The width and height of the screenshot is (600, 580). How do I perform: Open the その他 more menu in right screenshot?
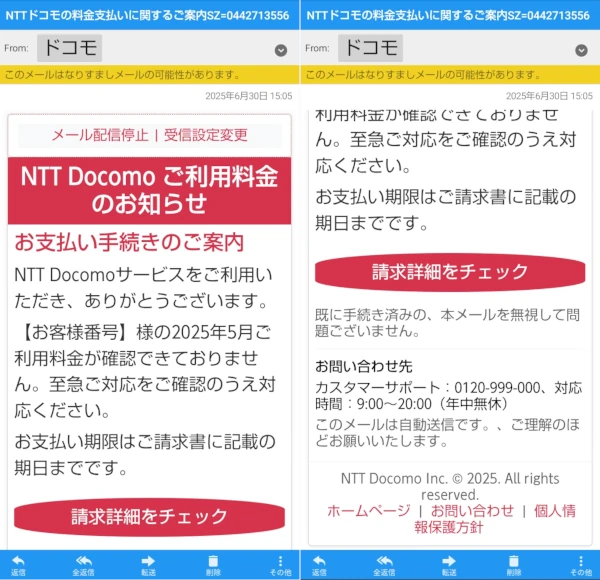581,565
